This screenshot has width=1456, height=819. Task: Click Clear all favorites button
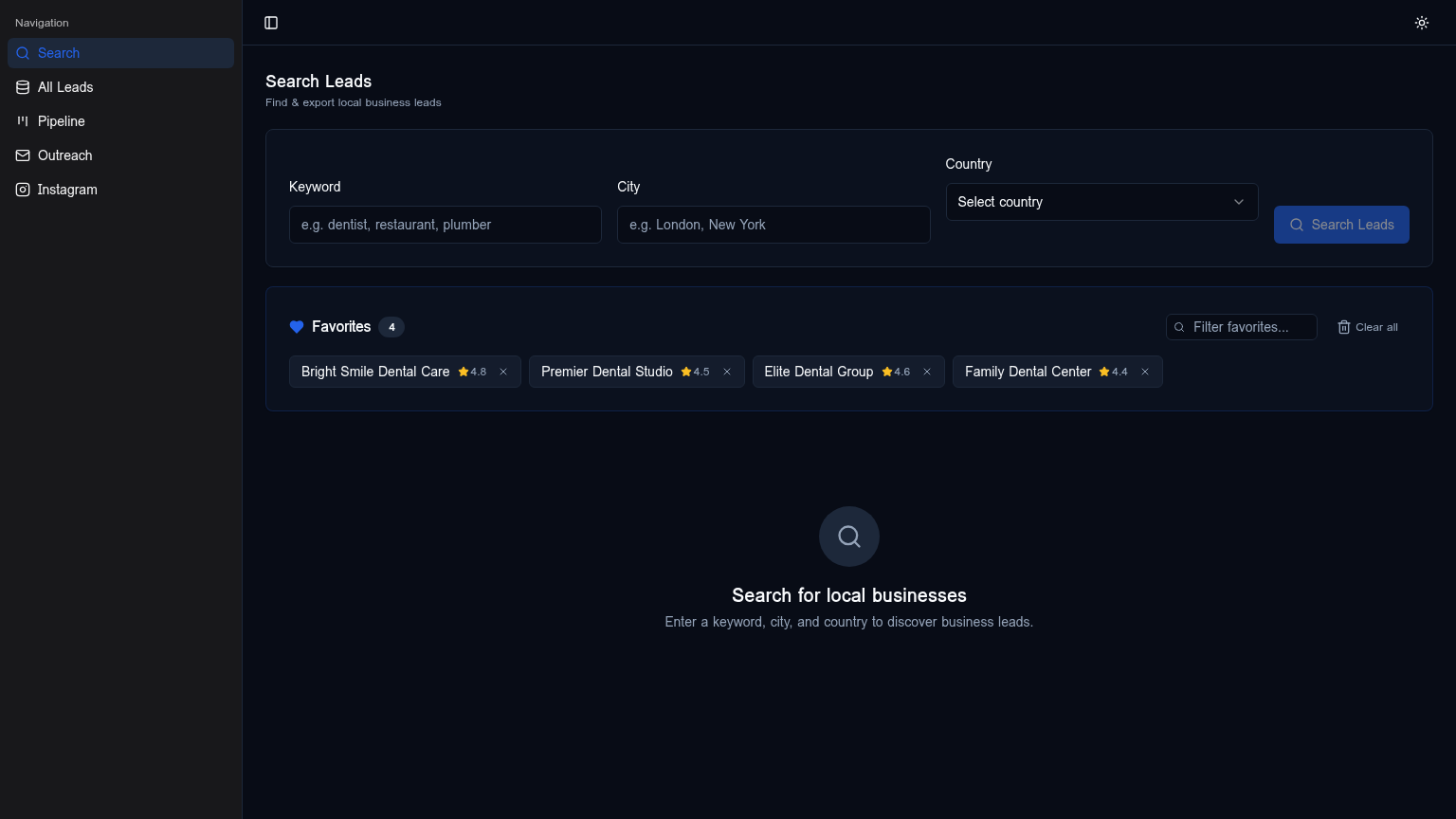pos(1367,327)
